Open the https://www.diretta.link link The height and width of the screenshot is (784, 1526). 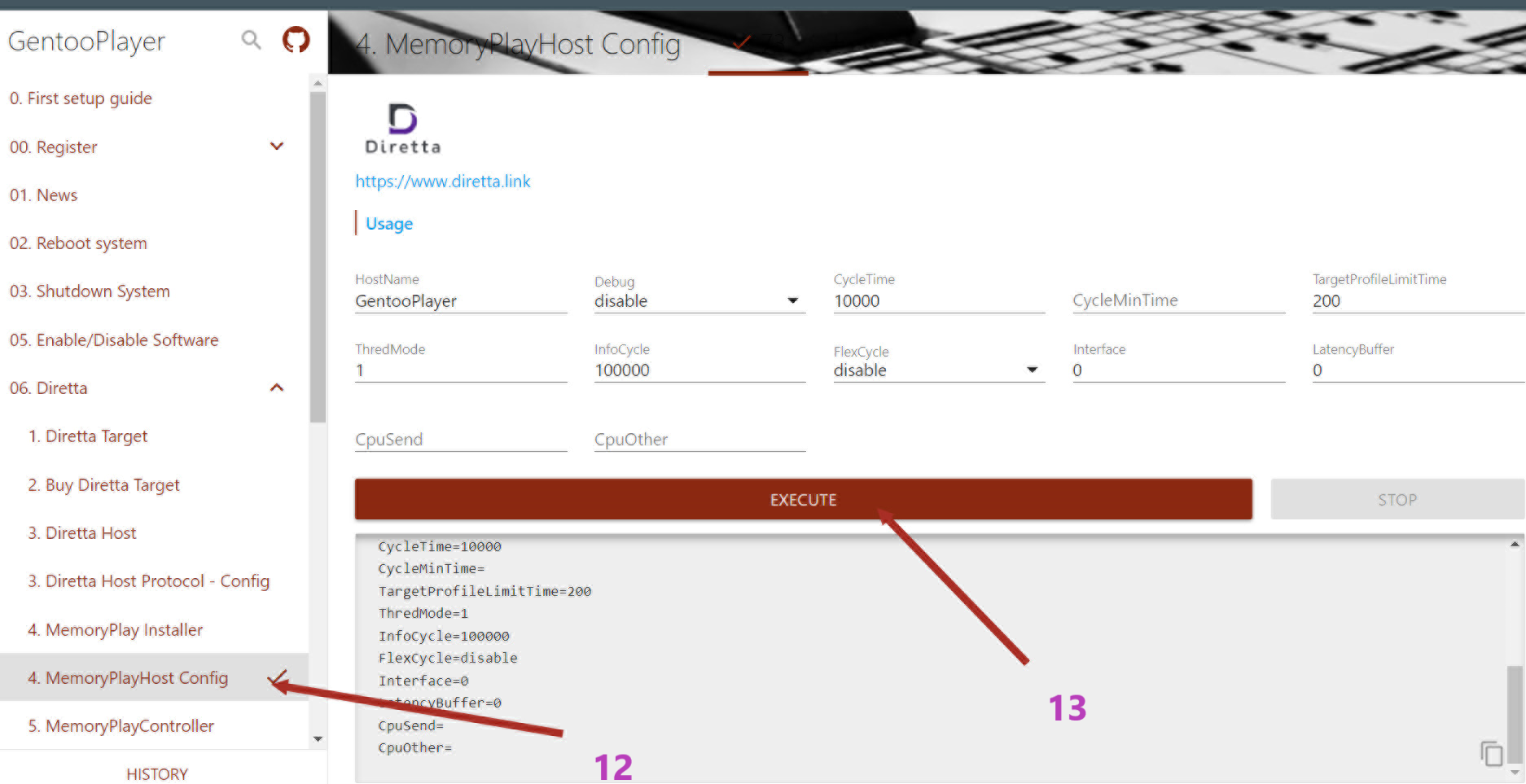(x=443, y=182)
